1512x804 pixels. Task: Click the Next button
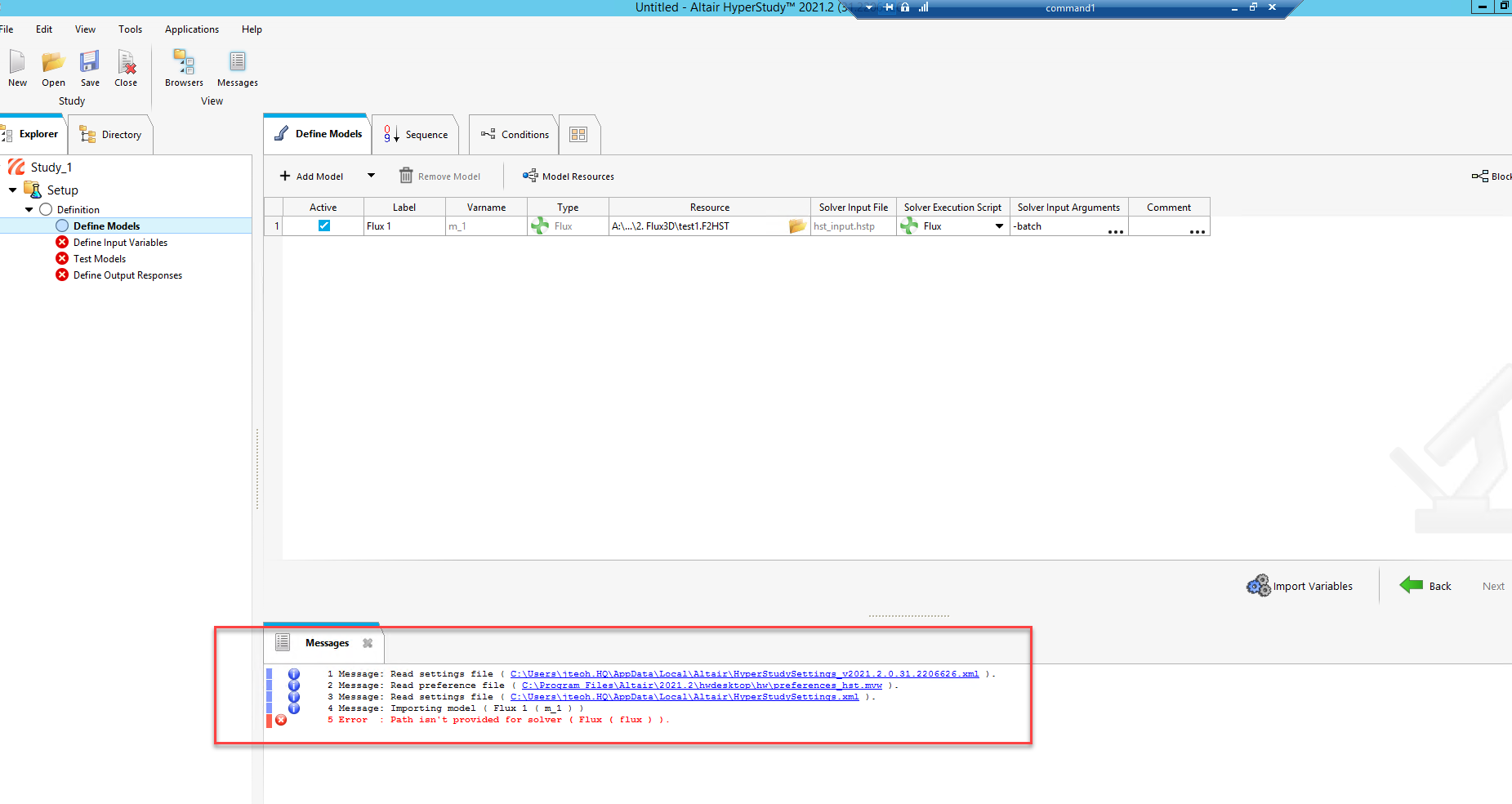1493,586
